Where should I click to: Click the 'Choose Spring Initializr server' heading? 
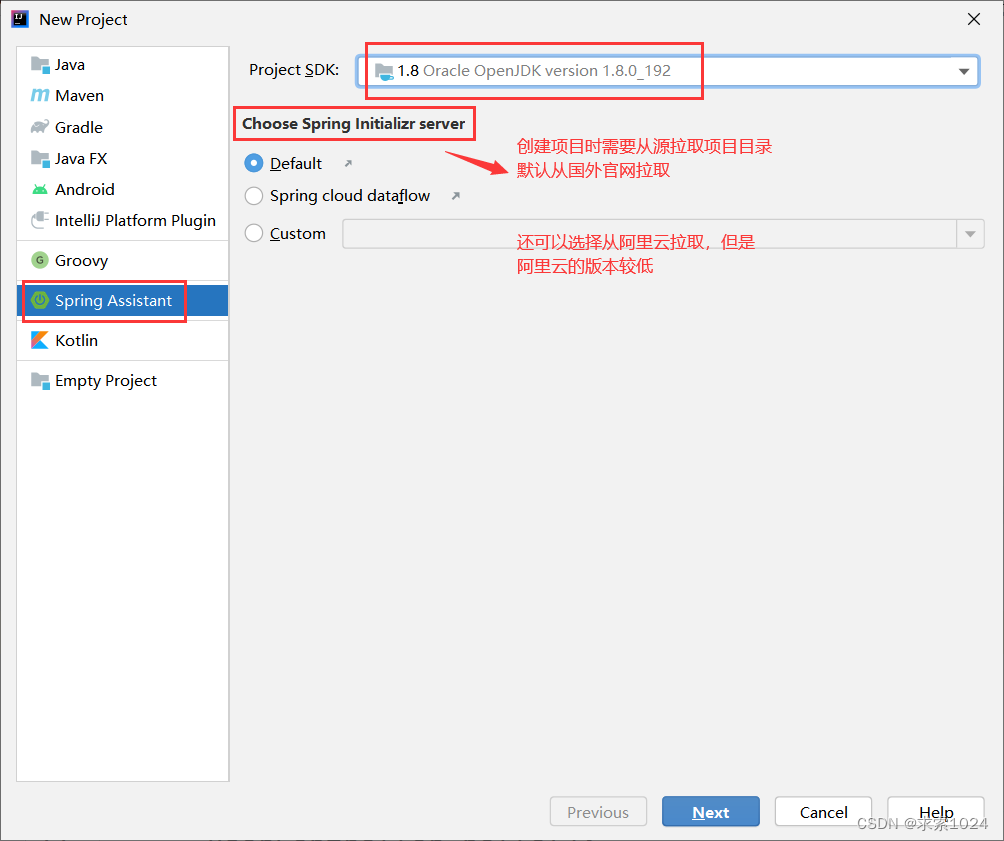[353, 124]
